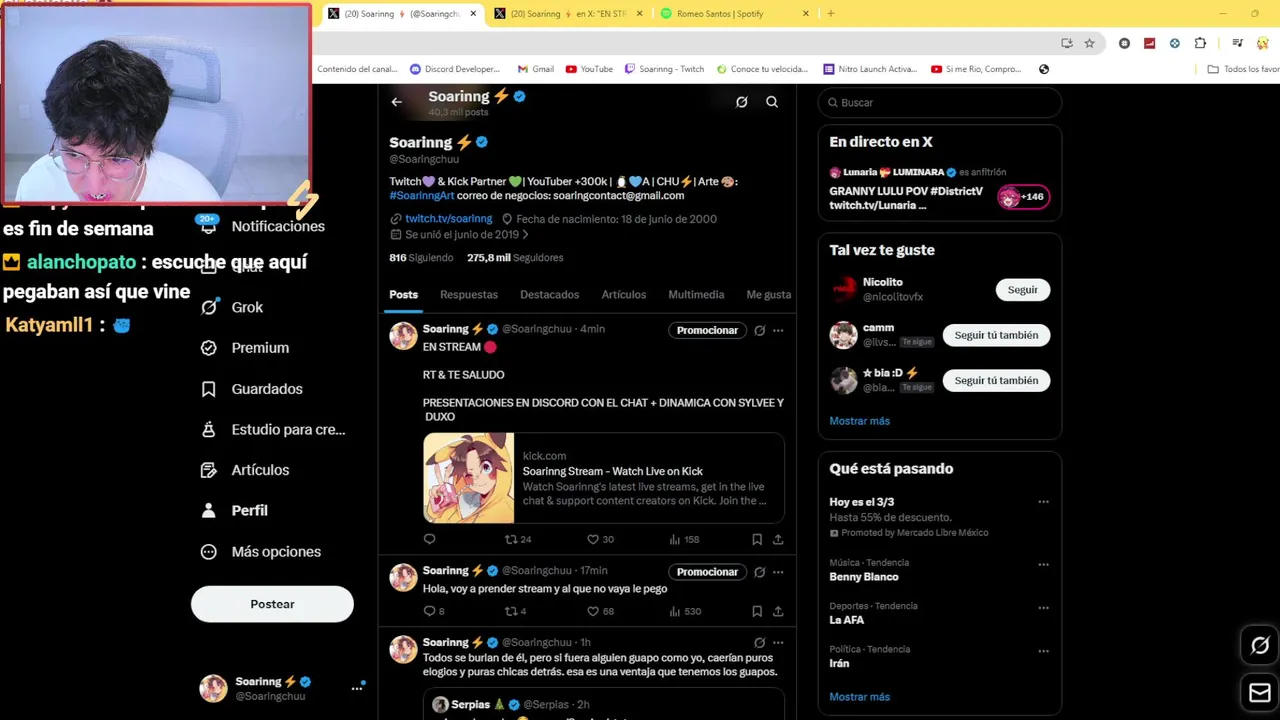Bookmark the EN STREAM post
The image size is (1280, 720).
[x=757, y=539]
